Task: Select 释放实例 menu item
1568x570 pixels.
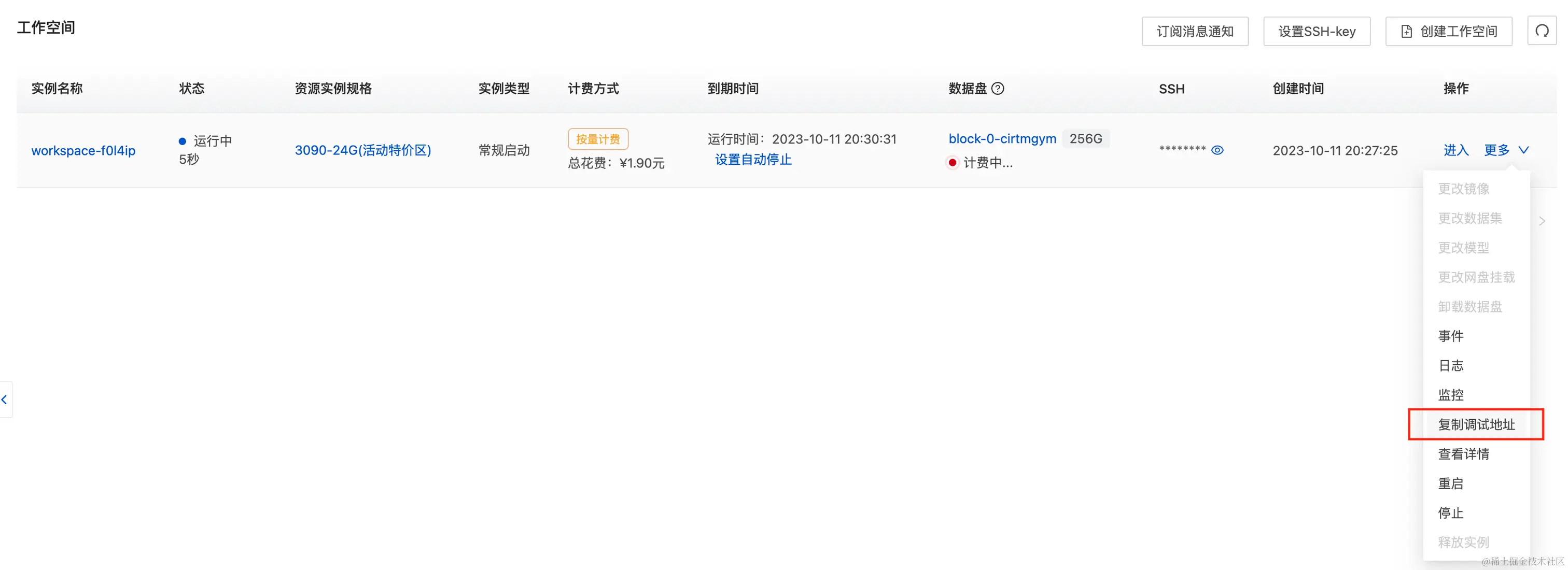Action: 1476,542
